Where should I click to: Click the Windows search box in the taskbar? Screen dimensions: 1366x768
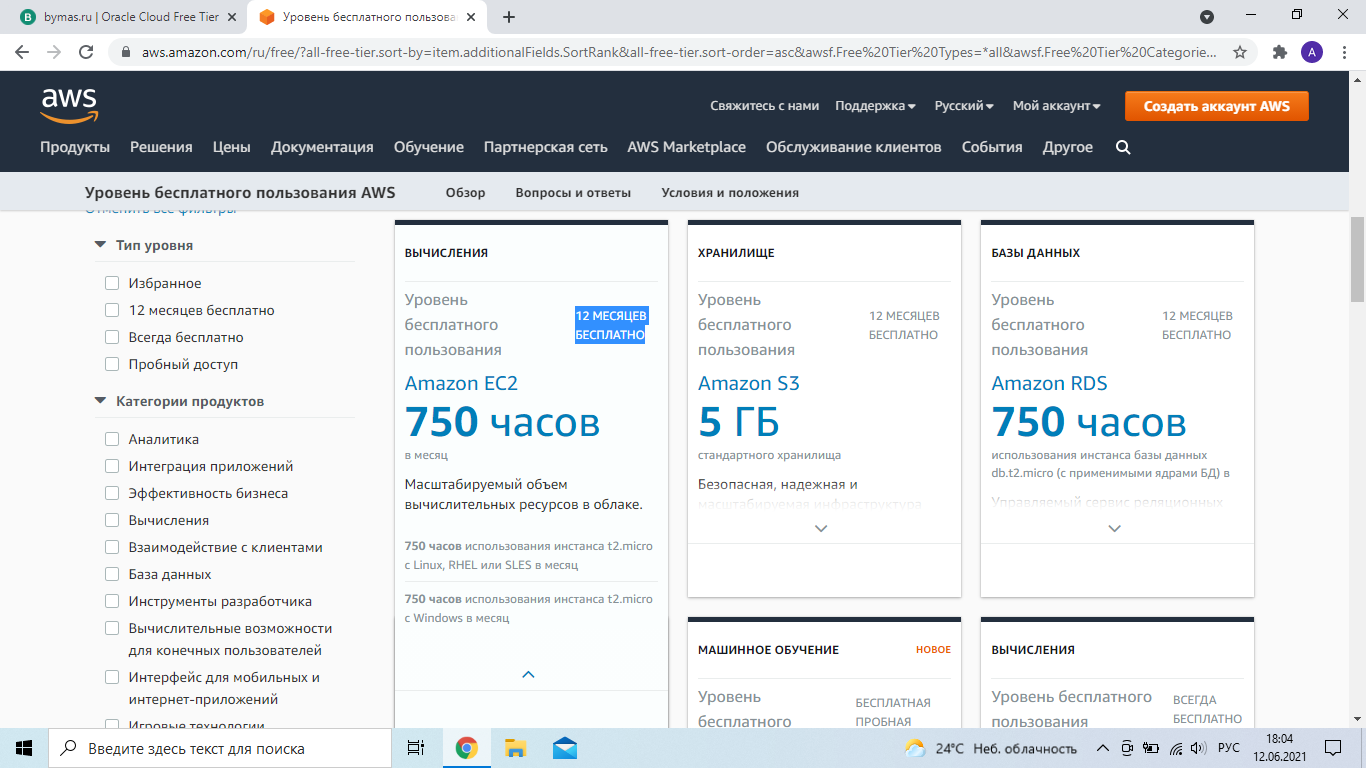(x=220, y=748)
